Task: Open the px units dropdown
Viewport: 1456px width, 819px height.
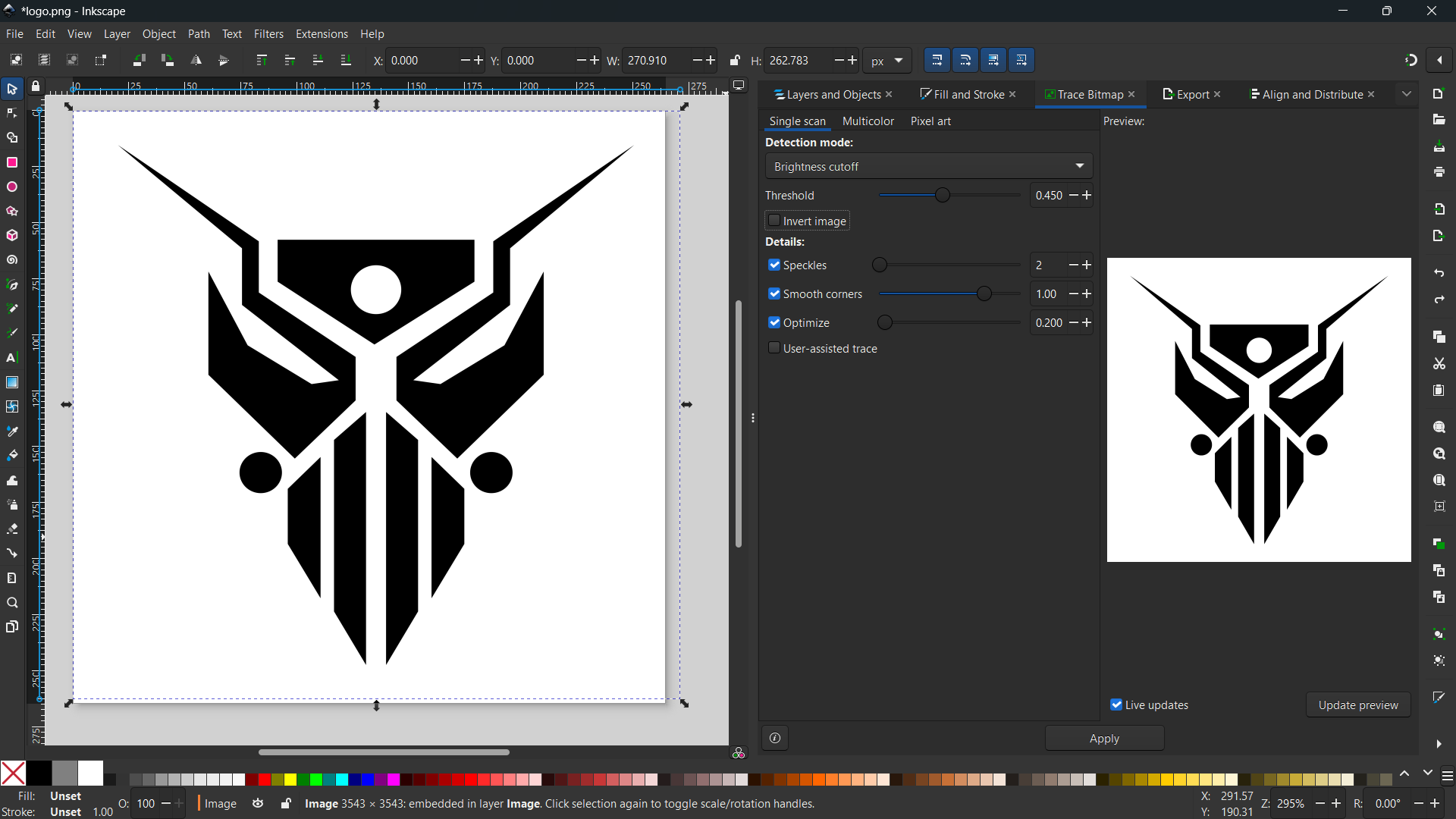Action: pos(887,61)
